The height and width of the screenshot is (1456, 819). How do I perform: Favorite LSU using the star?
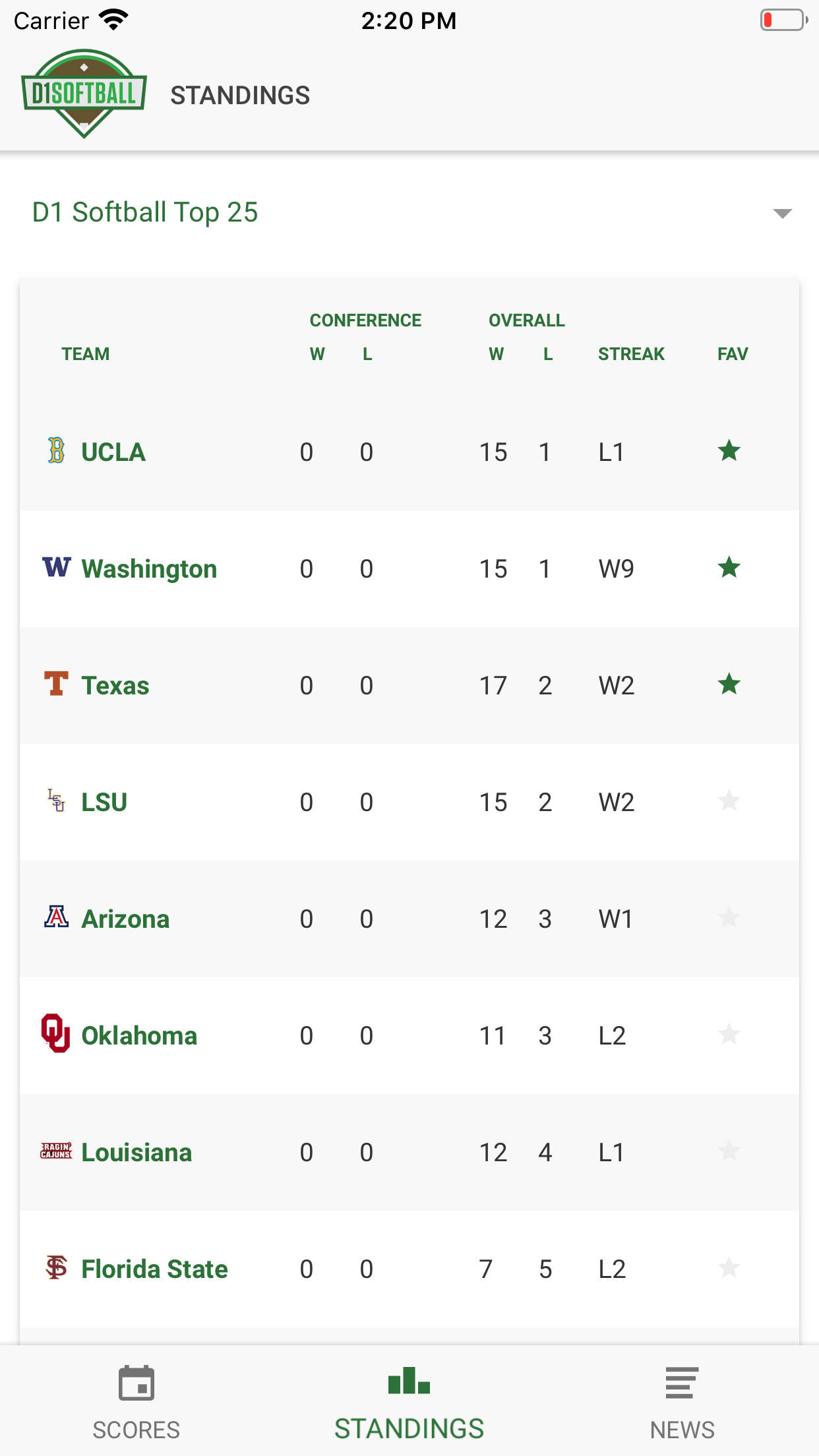(x=729, y=801)
